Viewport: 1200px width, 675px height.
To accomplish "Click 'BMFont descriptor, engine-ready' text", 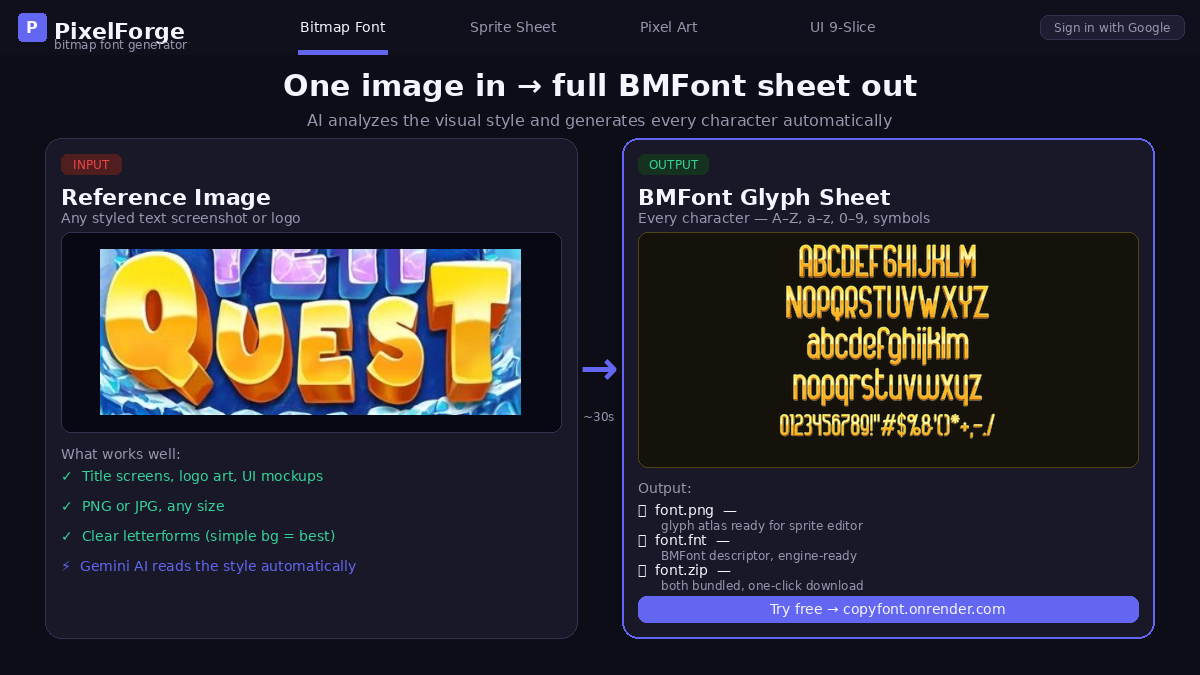I will pyautogui.click(x=759, y=556).
